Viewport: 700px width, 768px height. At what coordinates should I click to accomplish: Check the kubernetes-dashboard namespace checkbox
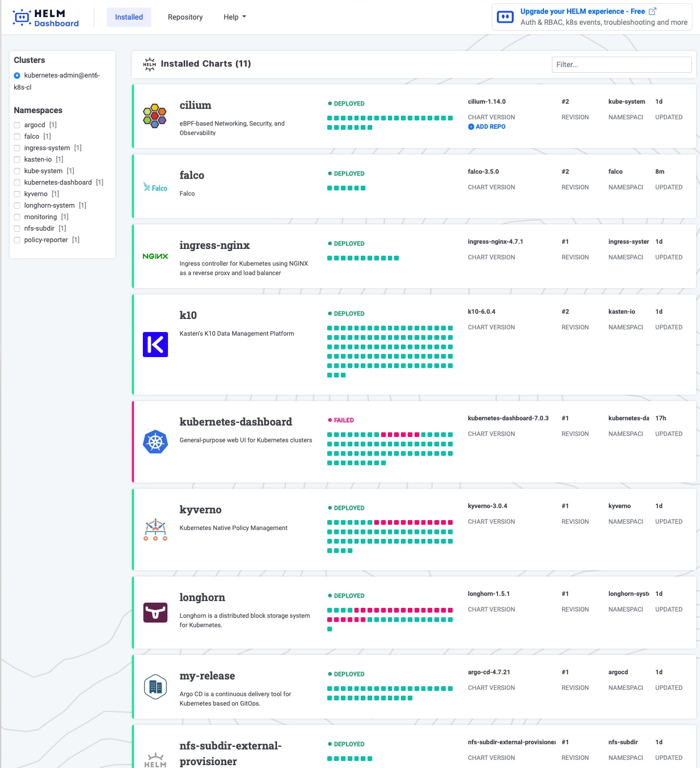pos(17,182)
